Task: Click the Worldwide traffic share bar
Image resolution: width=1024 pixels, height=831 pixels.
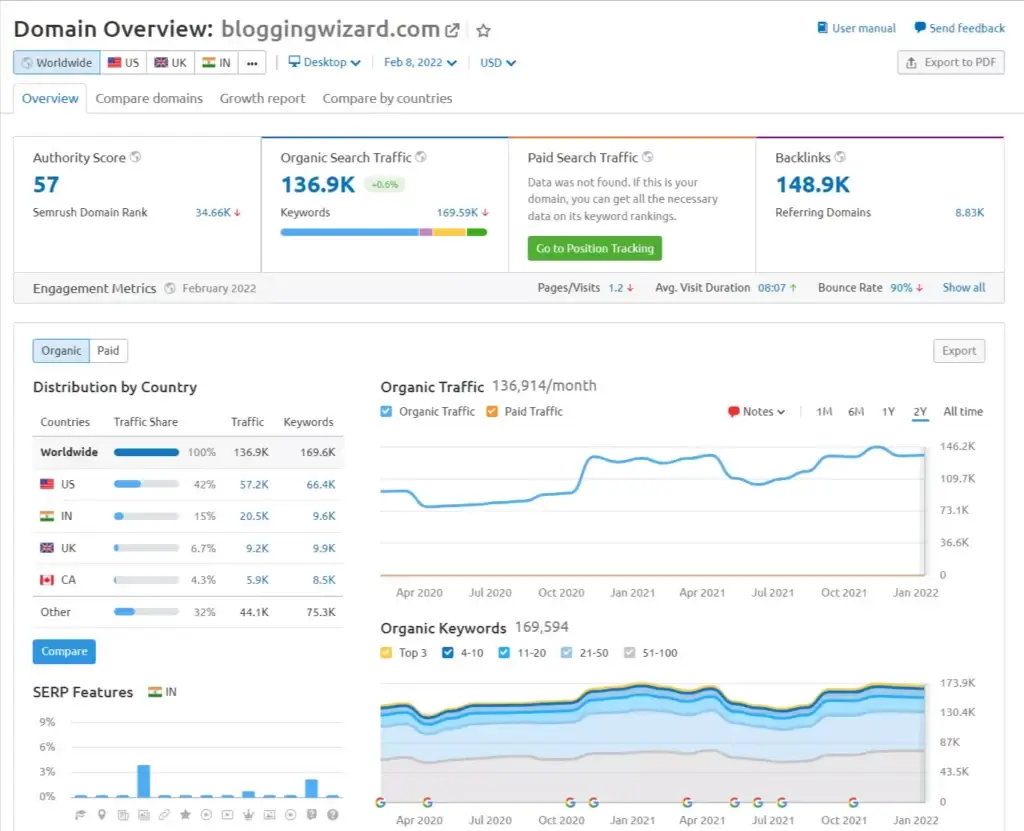Action: tap(146, 452)
